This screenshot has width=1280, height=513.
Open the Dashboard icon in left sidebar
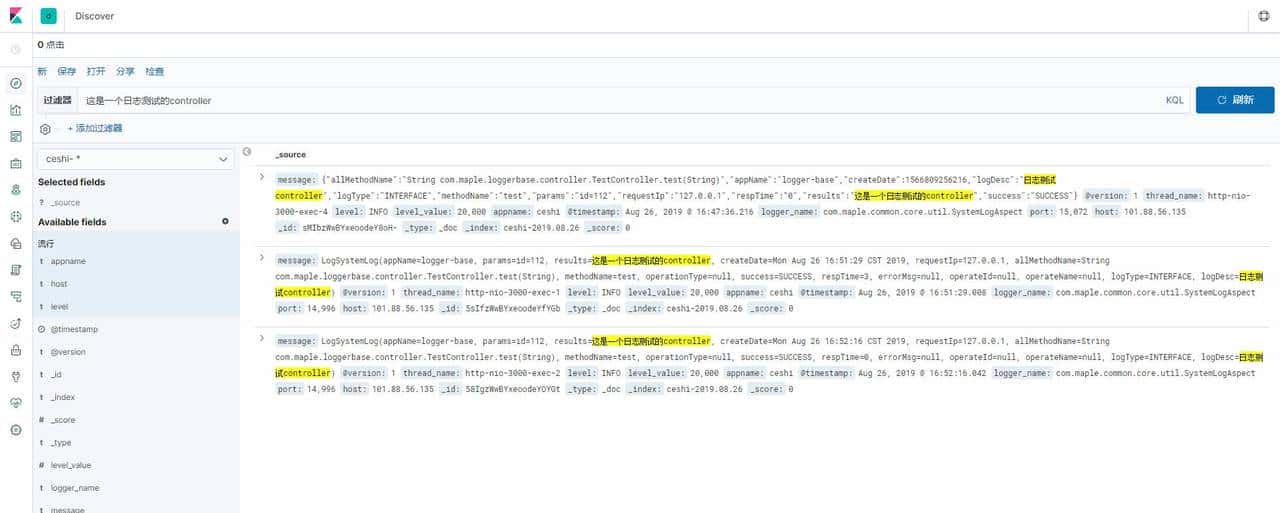pyautogui.click(x=15, y=136)
